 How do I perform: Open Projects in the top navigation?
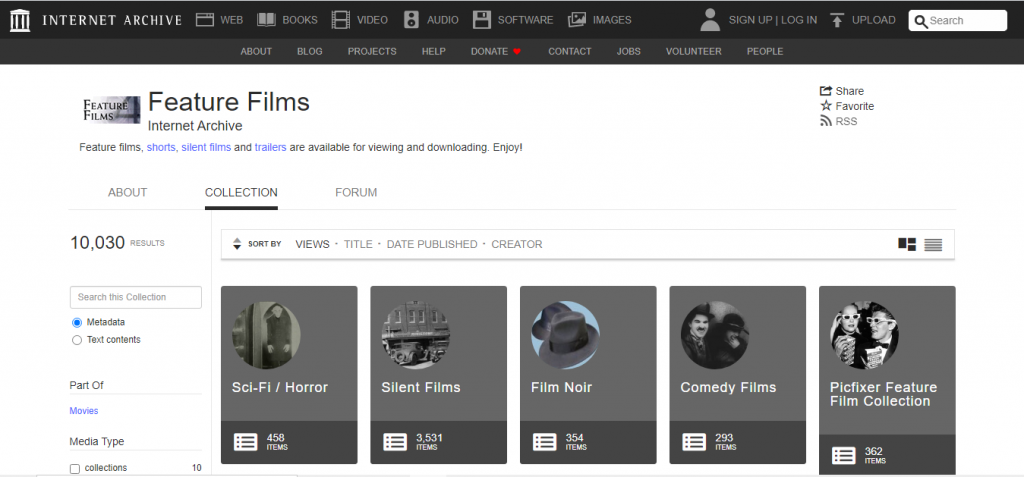coord(372,52)
